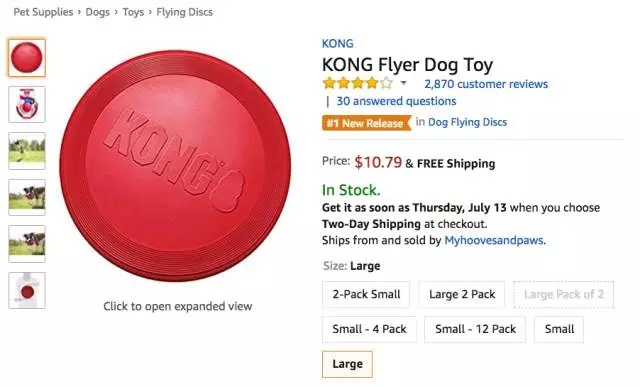
Task: Go to Flying Discs breadcrumb
Action: (x=184, y=12)
